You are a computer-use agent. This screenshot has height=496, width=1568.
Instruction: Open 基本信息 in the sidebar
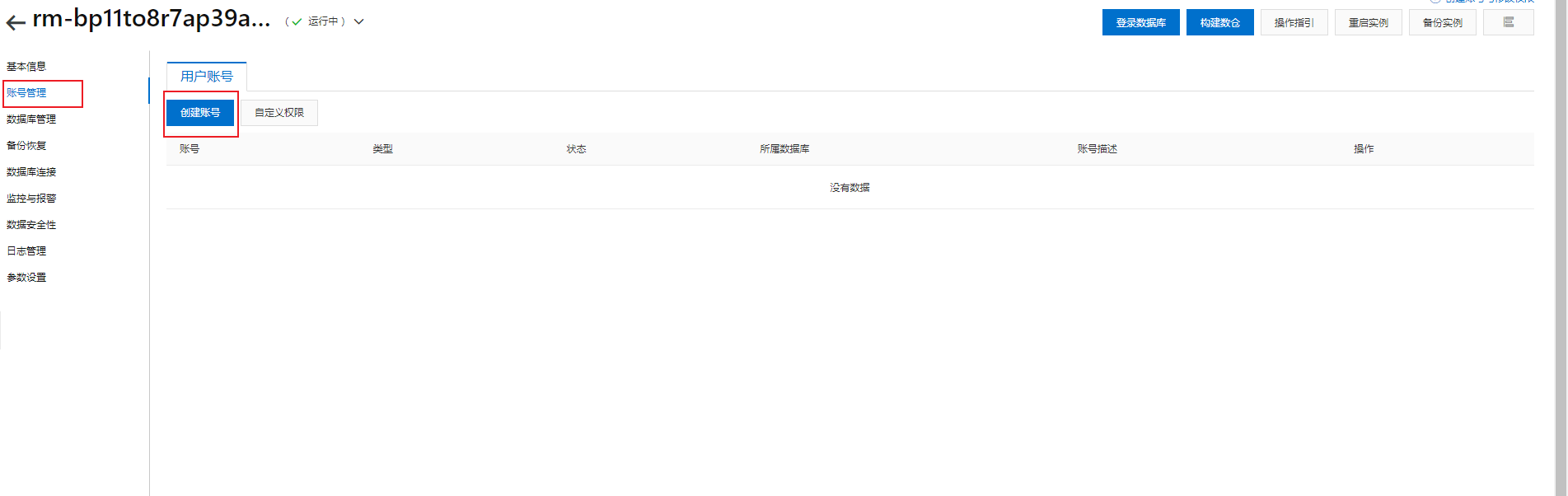point(26,67)
